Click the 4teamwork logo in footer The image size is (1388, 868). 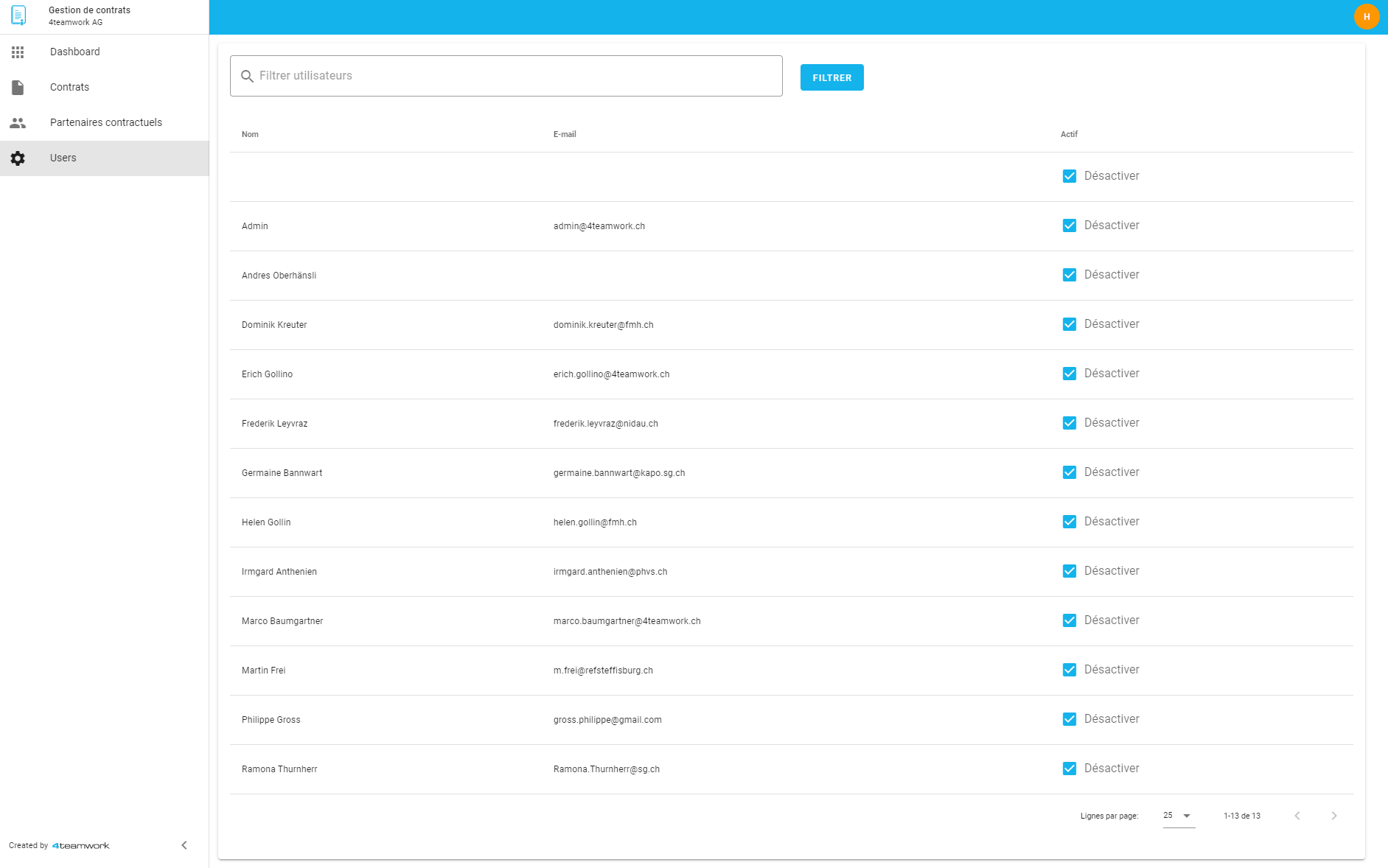[81, 846]
